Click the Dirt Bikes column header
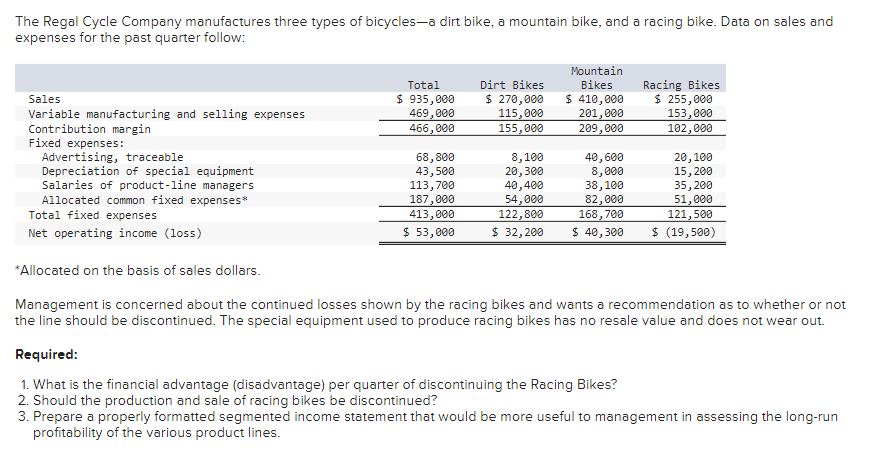 (512, 85)
